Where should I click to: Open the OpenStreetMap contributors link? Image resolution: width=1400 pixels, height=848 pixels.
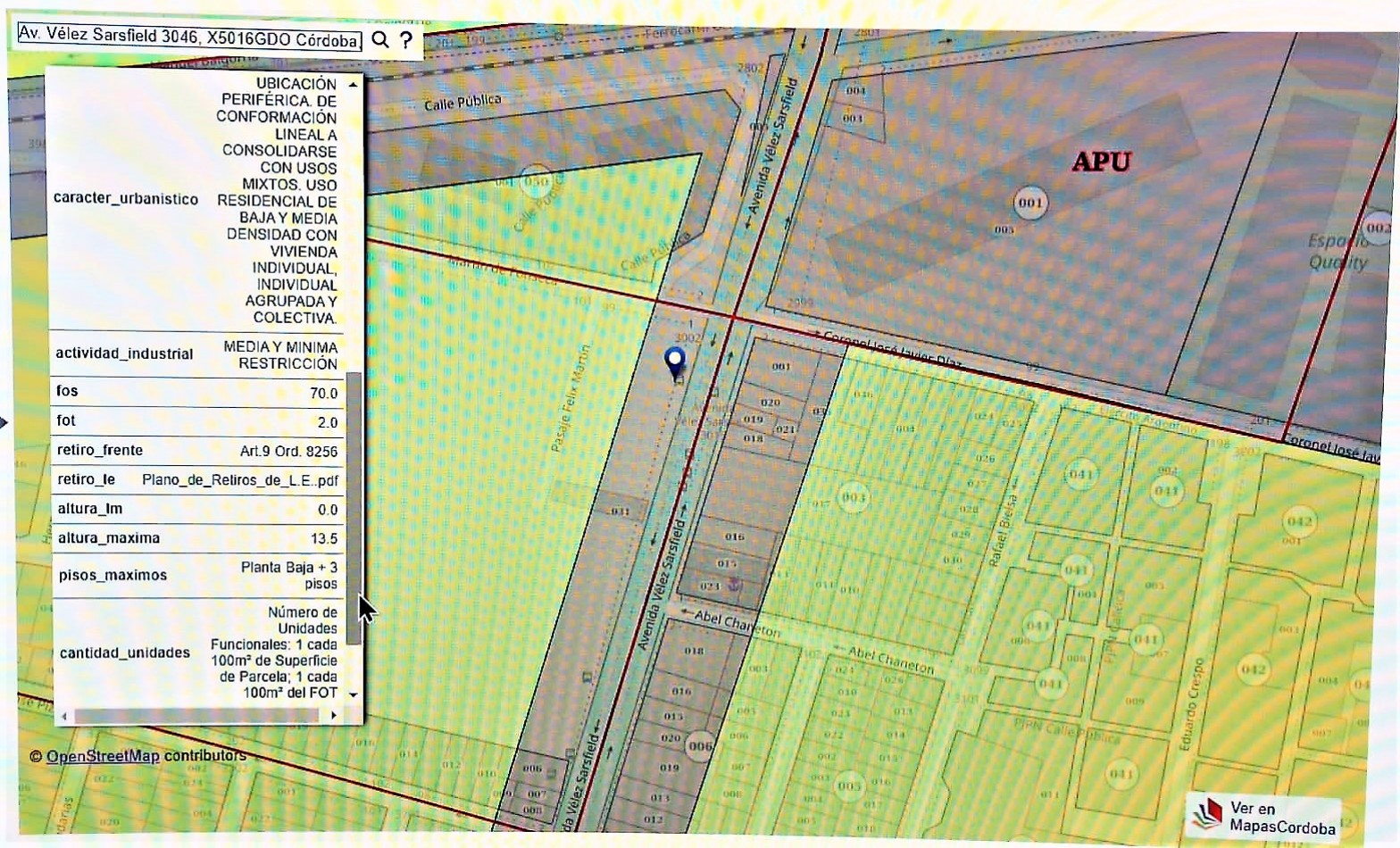click(103, 756)
